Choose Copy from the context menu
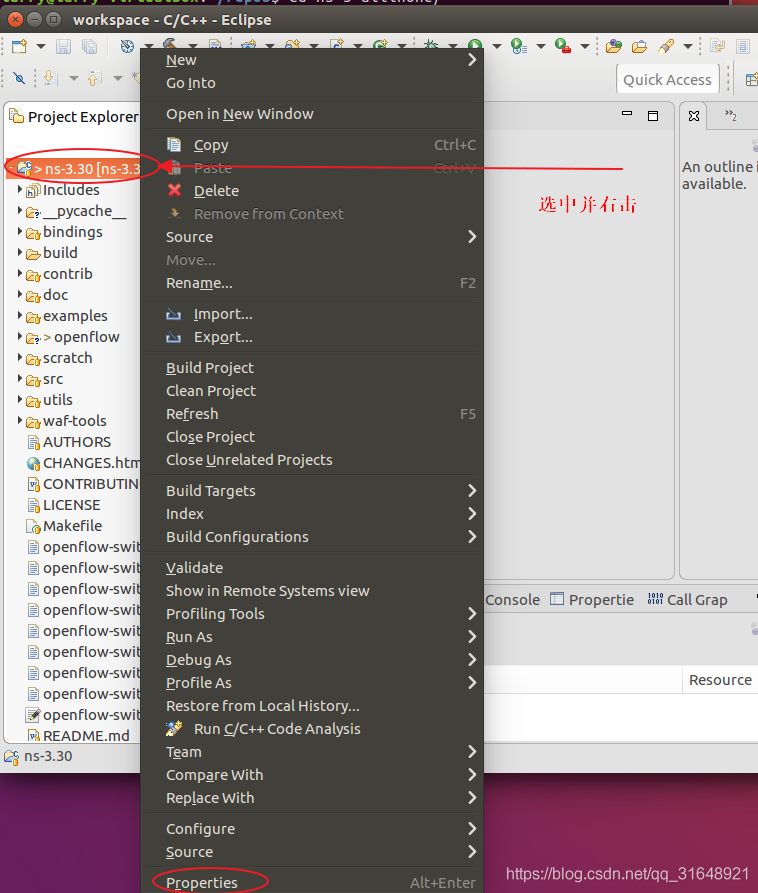This screenshot has height=893, width=758. pos(312,145)
